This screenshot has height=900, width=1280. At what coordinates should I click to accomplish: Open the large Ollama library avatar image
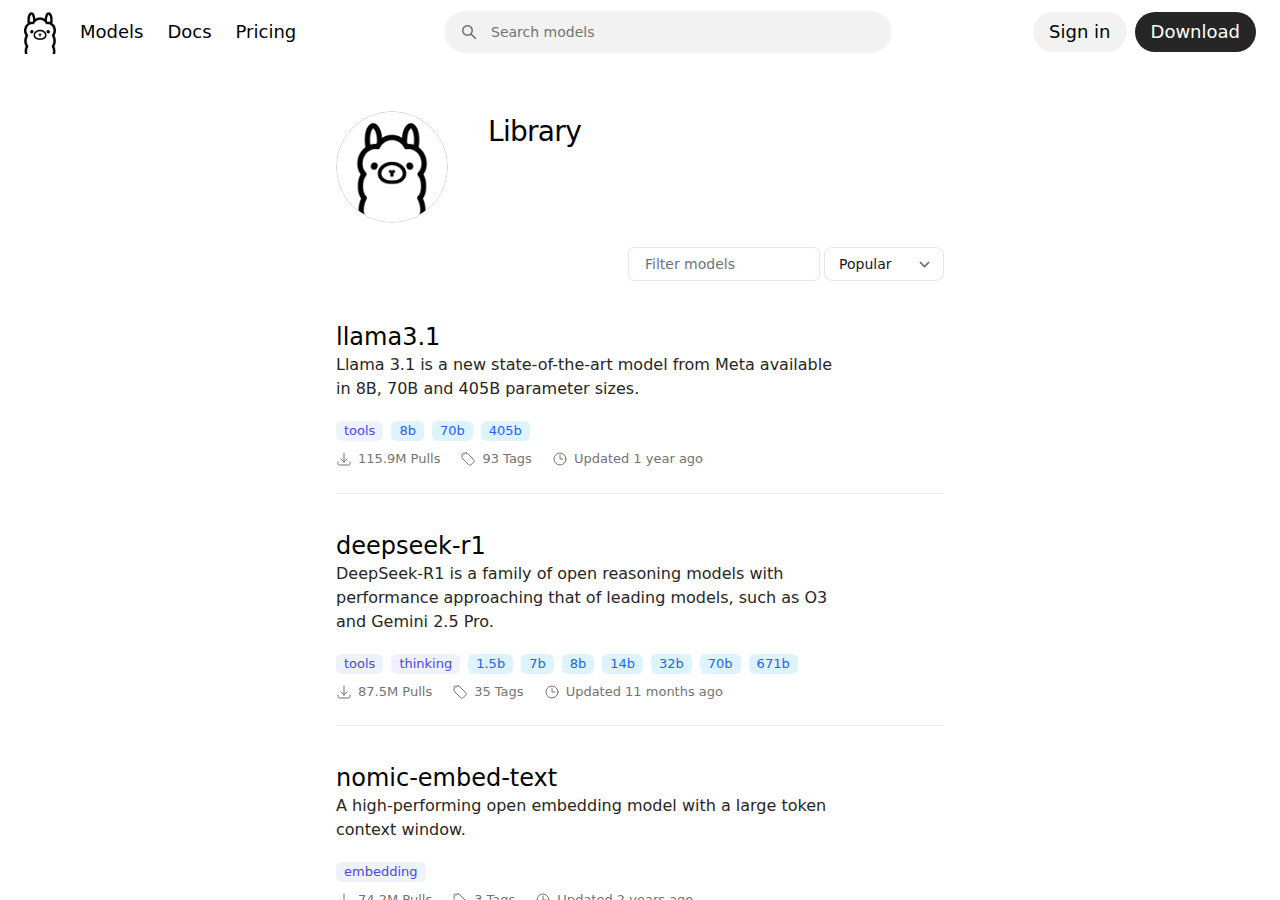[392, 167]
